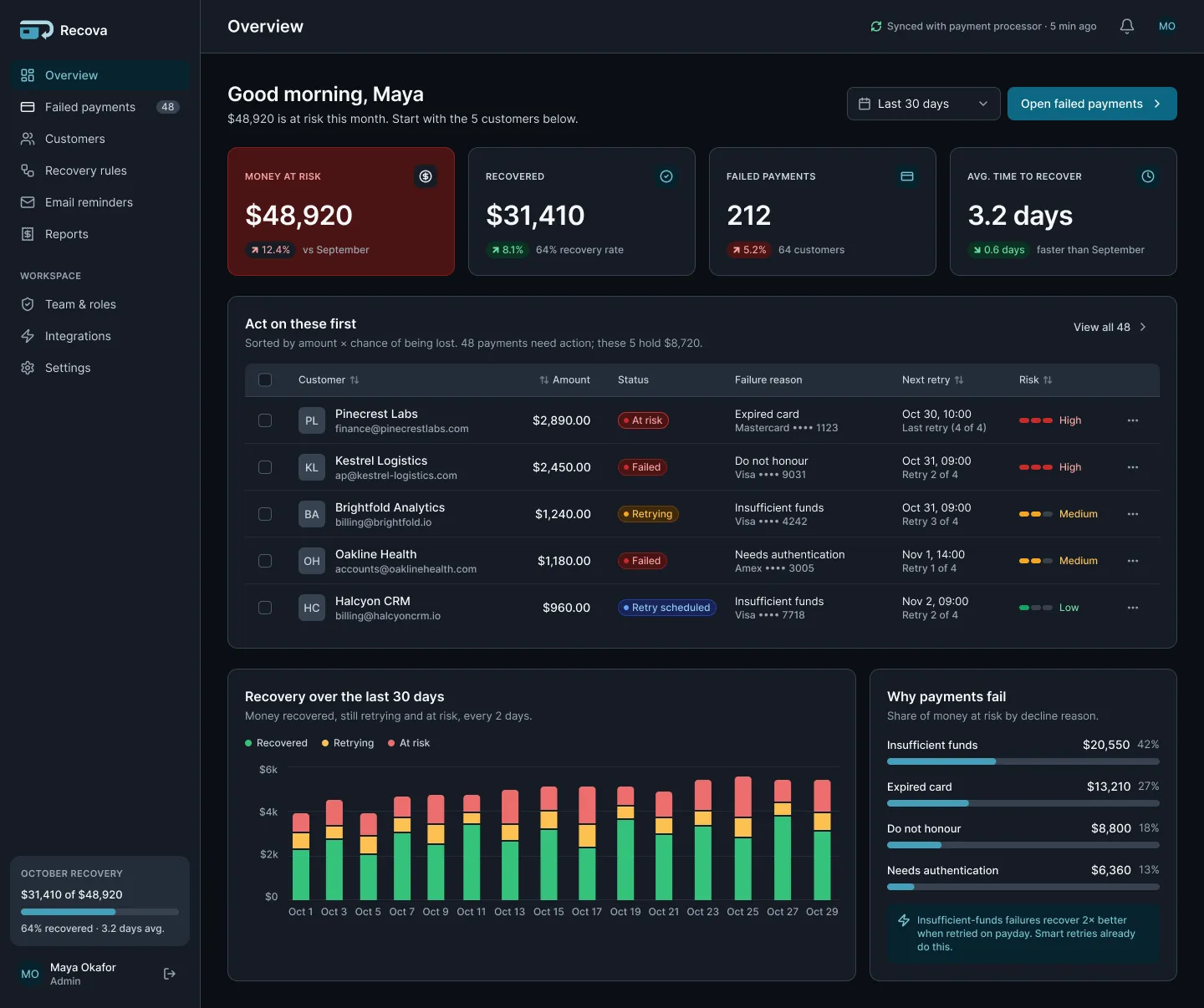
Task: Click Open failed payments button
Action: point(1092,104)
